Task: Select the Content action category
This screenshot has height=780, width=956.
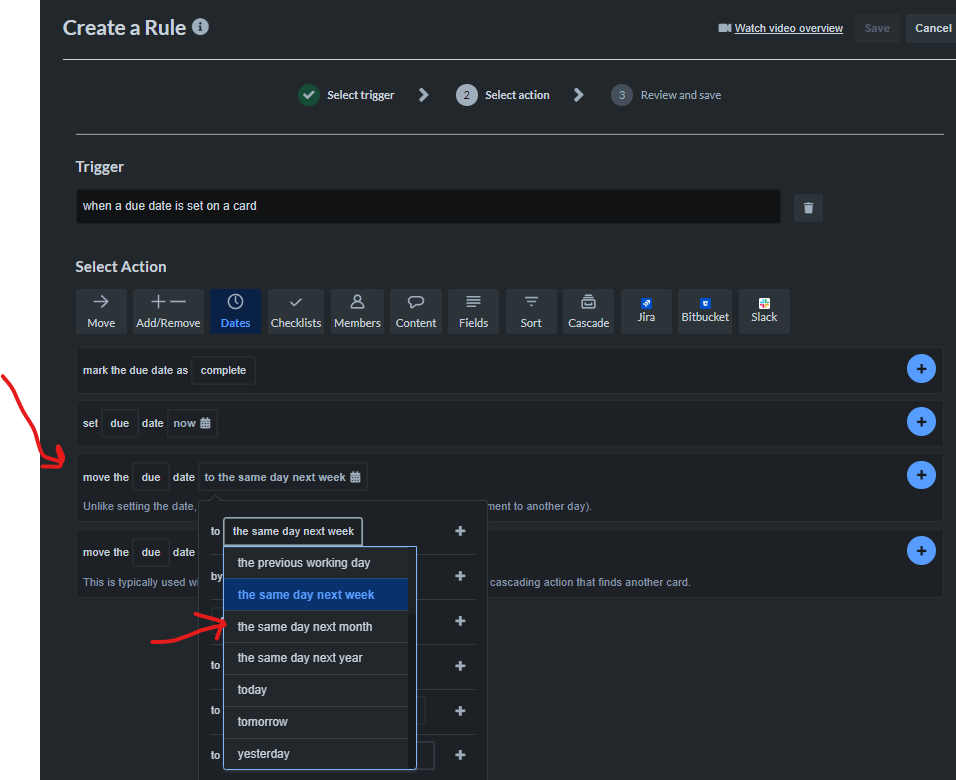Action: (x=416, y=311)
